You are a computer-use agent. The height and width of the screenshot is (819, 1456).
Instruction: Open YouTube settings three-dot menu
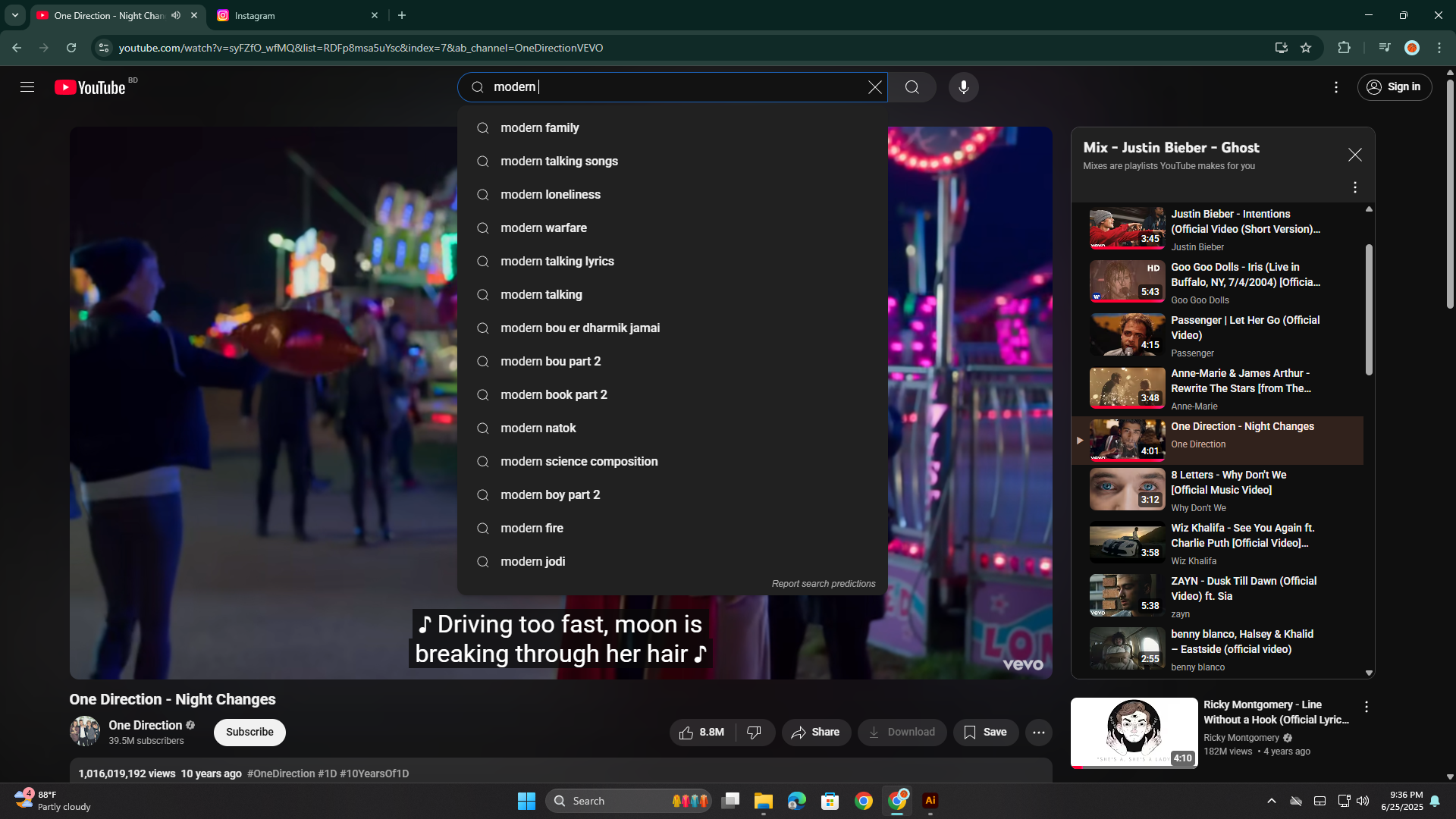pyautogui.click(x=1336, y=87)
